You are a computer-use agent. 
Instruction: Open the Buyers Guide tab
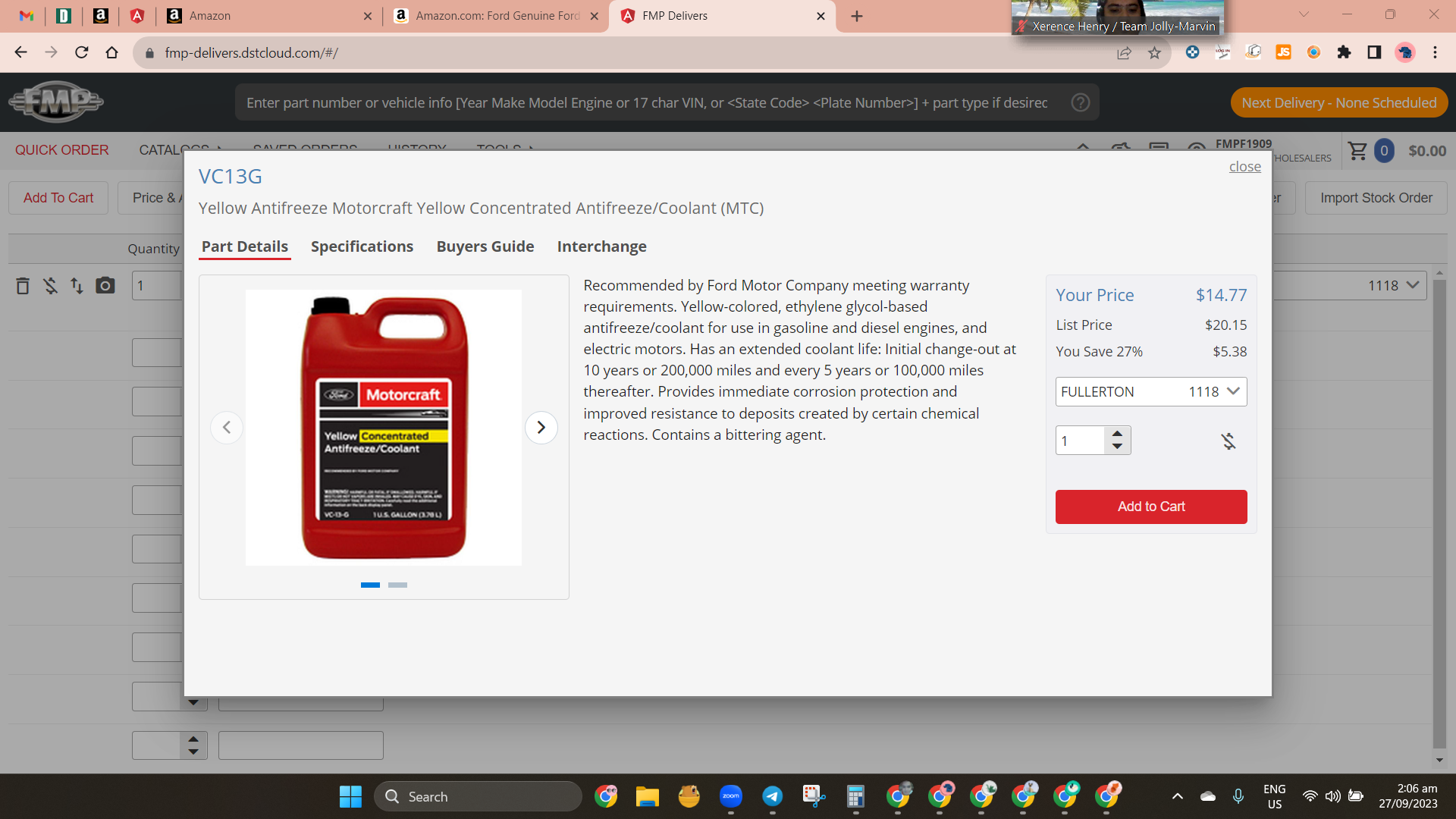[x=485, y=246]
